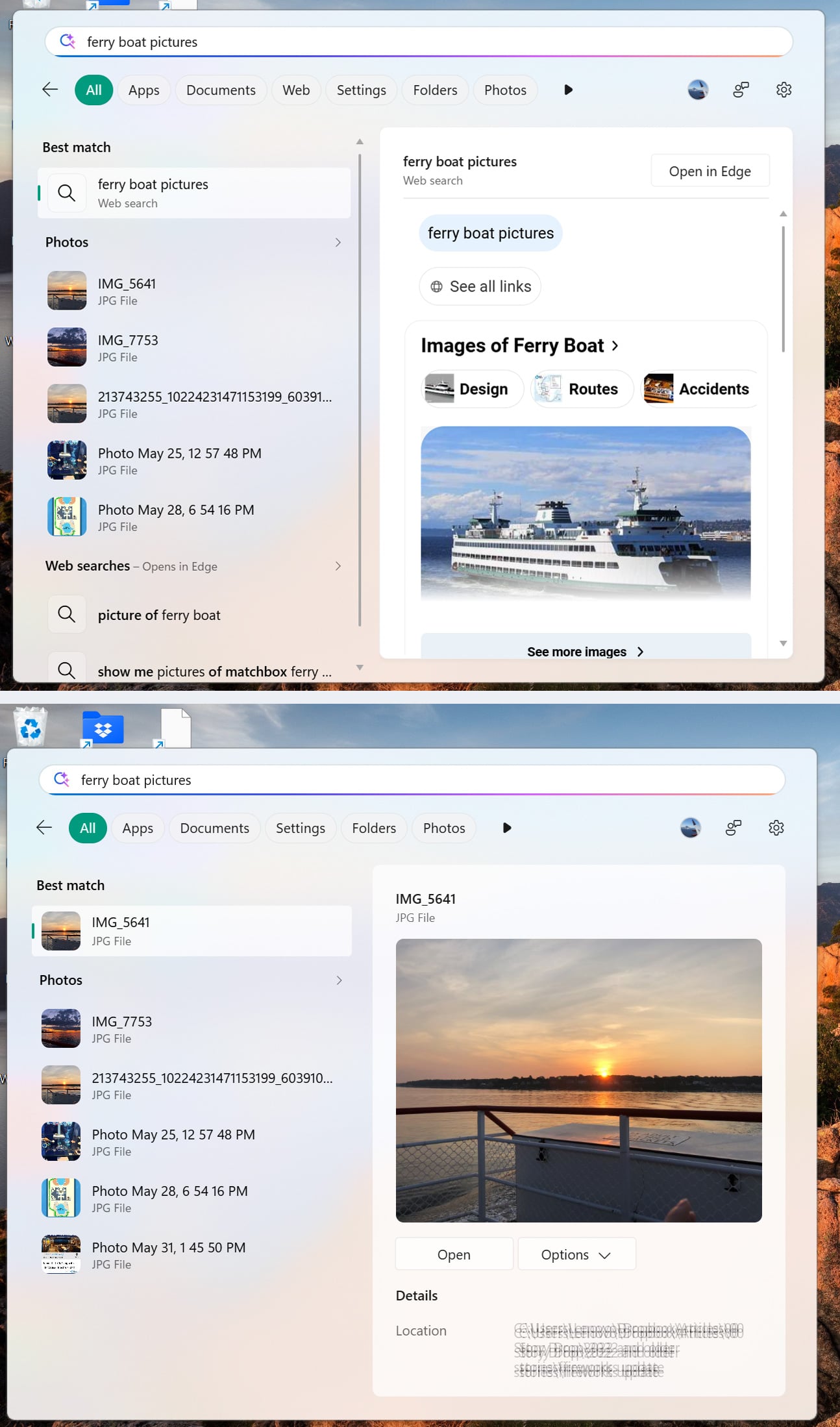
Task: Click the profile avatar in the web-search results window
Action: 698,90
